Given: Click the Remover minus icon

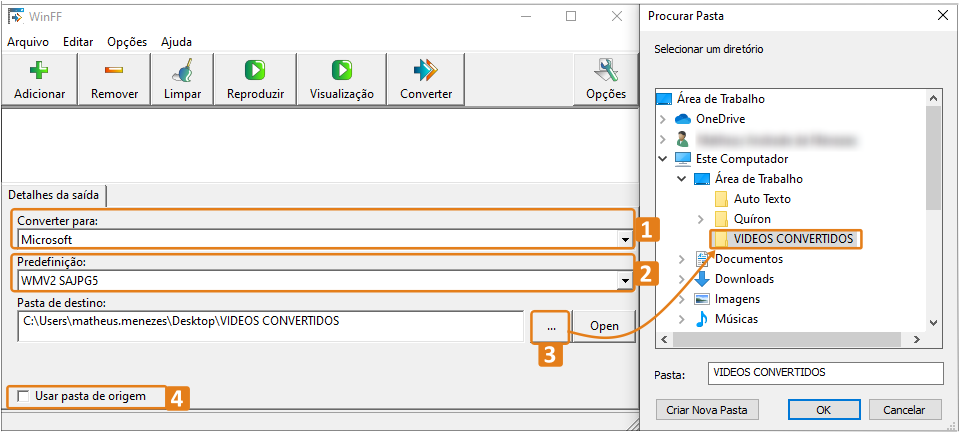Looking at the screenshot, I should 114,70.
